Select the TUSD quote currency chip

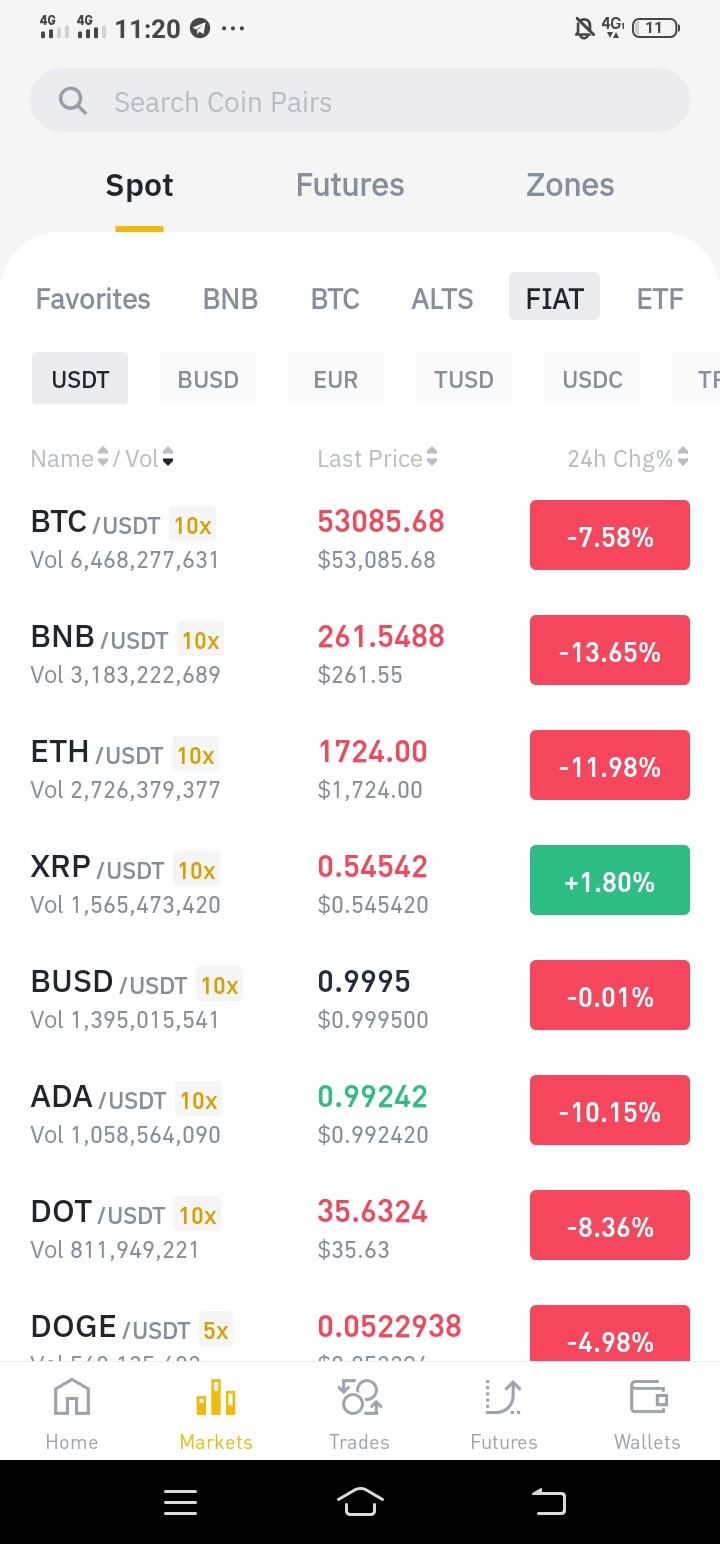(x=464, y=379)
